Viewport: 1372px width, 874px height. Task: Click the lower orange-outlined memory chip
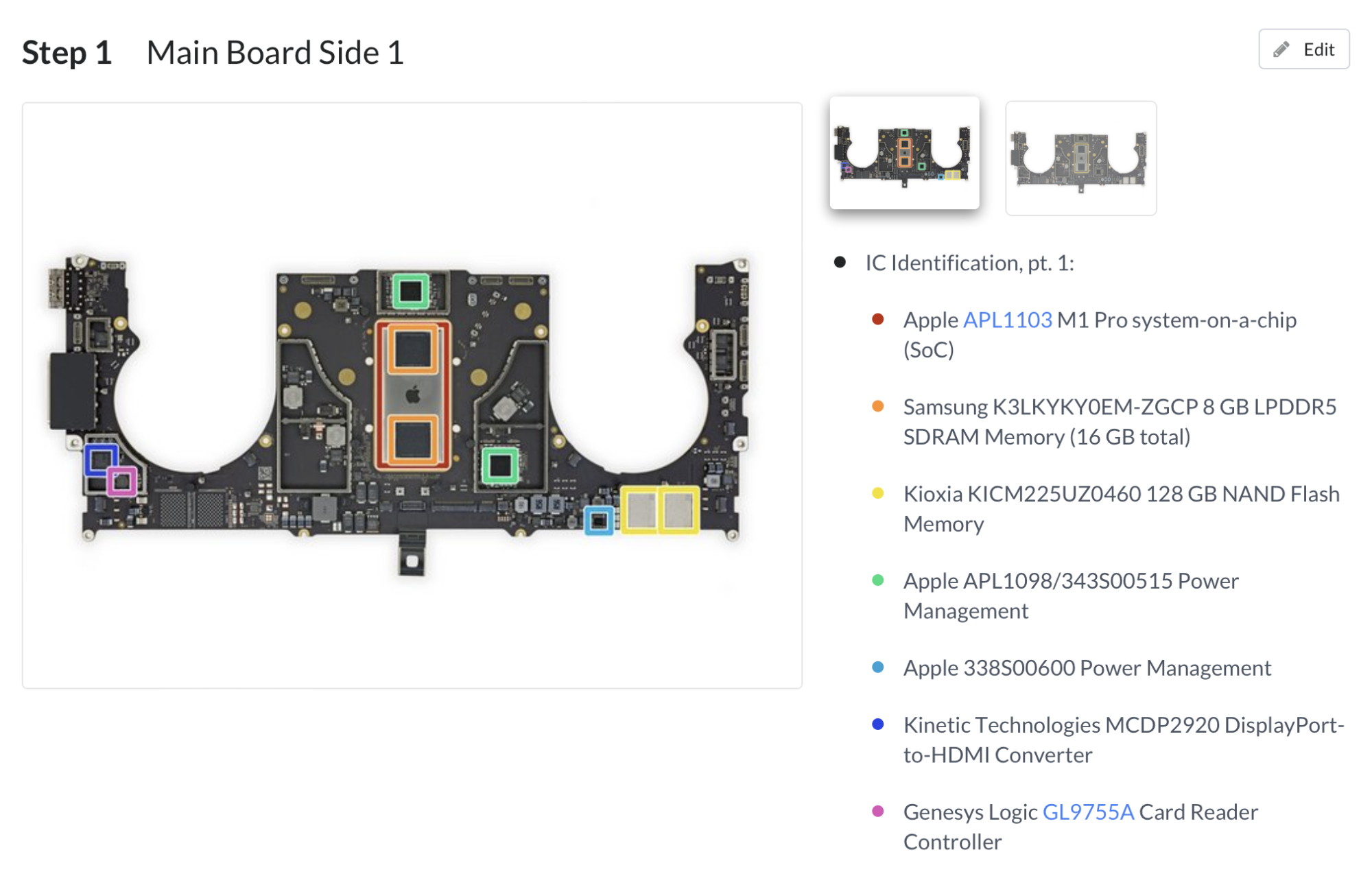[413, 439]
